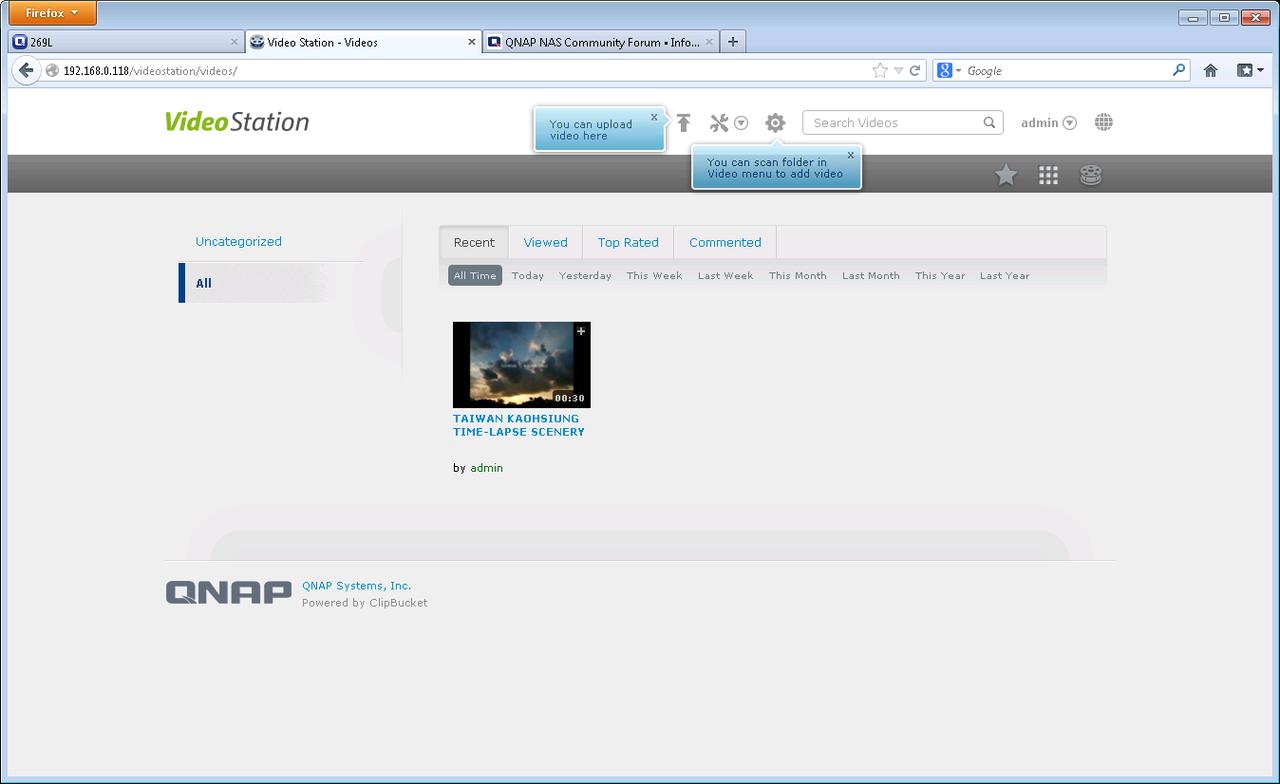This screenshot has height=784, width=1280.
Task: Open TAIWAN KAOHSIUNG TIME-LAPSE SCENERY title link
Action: pos(519,425)
